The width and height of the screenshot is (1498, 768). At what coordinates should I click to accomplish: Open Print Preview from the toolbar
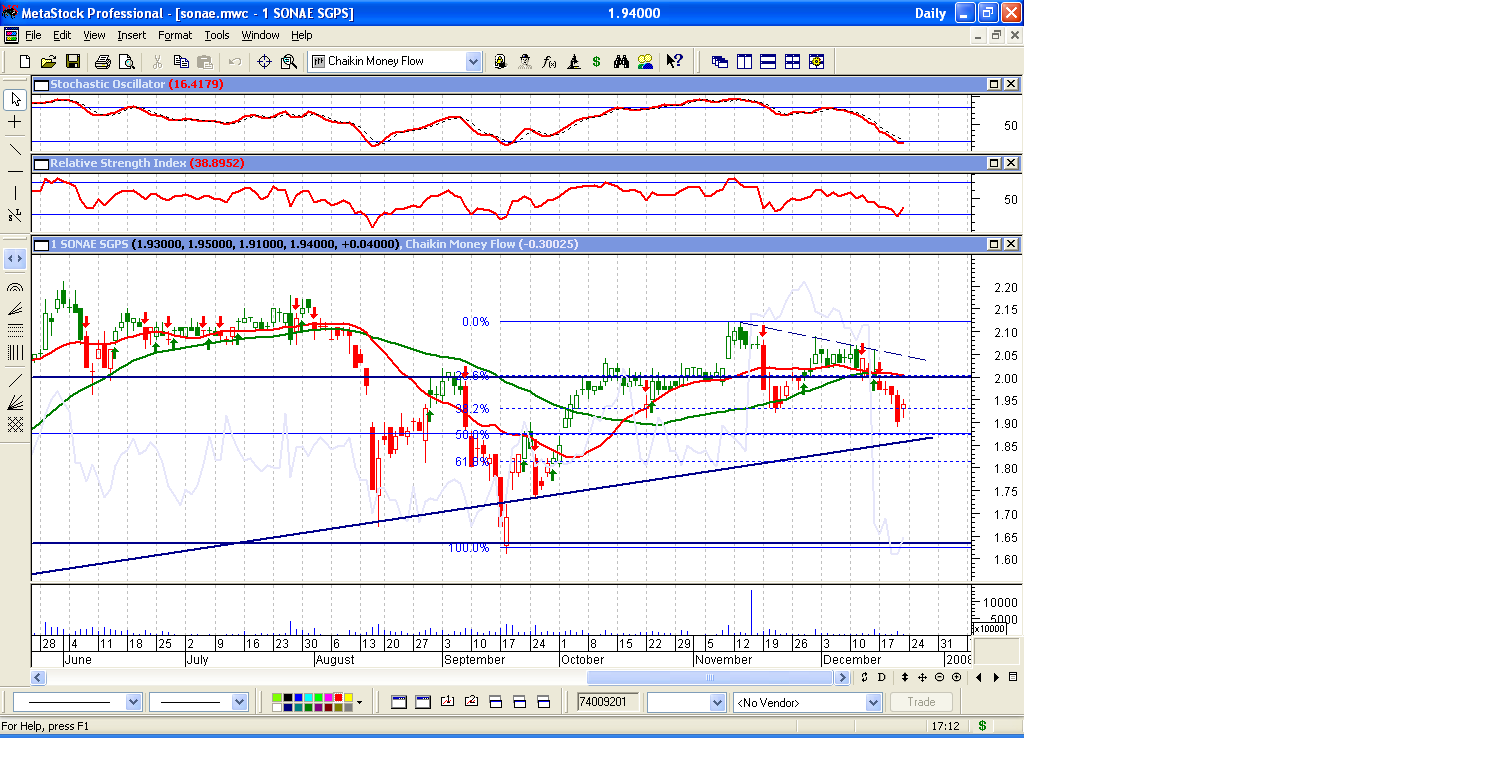click(126, 61)
